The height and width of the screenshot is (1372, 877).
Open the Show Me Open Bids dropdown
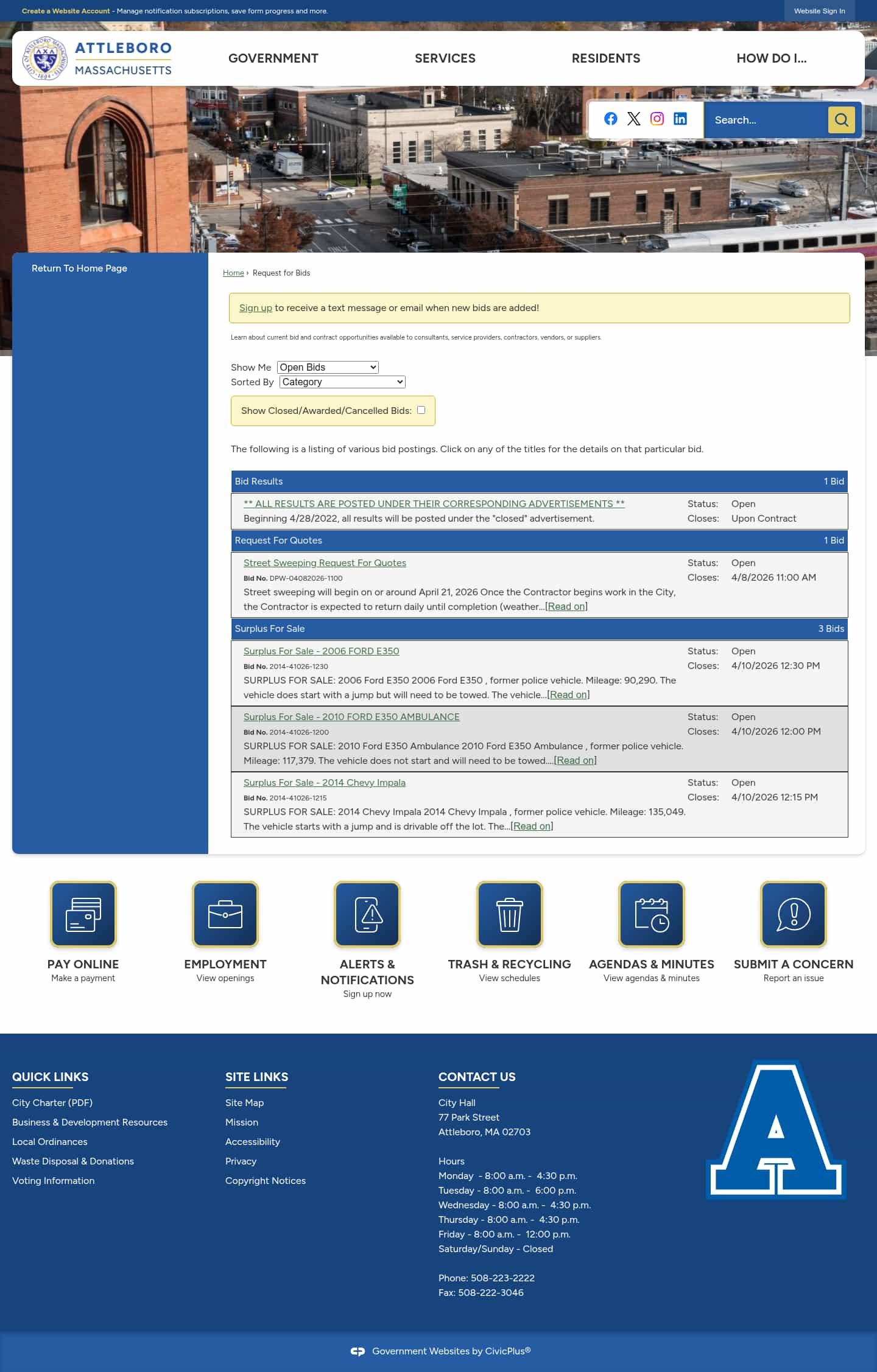(x=328, y=367)
